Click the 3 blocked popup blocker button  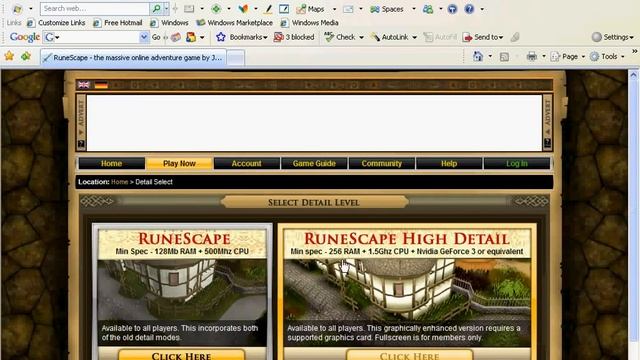click(x=294, y=37)
